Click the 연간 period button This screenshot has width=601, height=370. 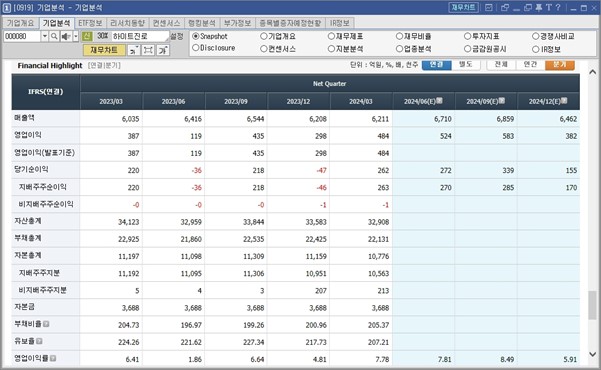(530, 64)
